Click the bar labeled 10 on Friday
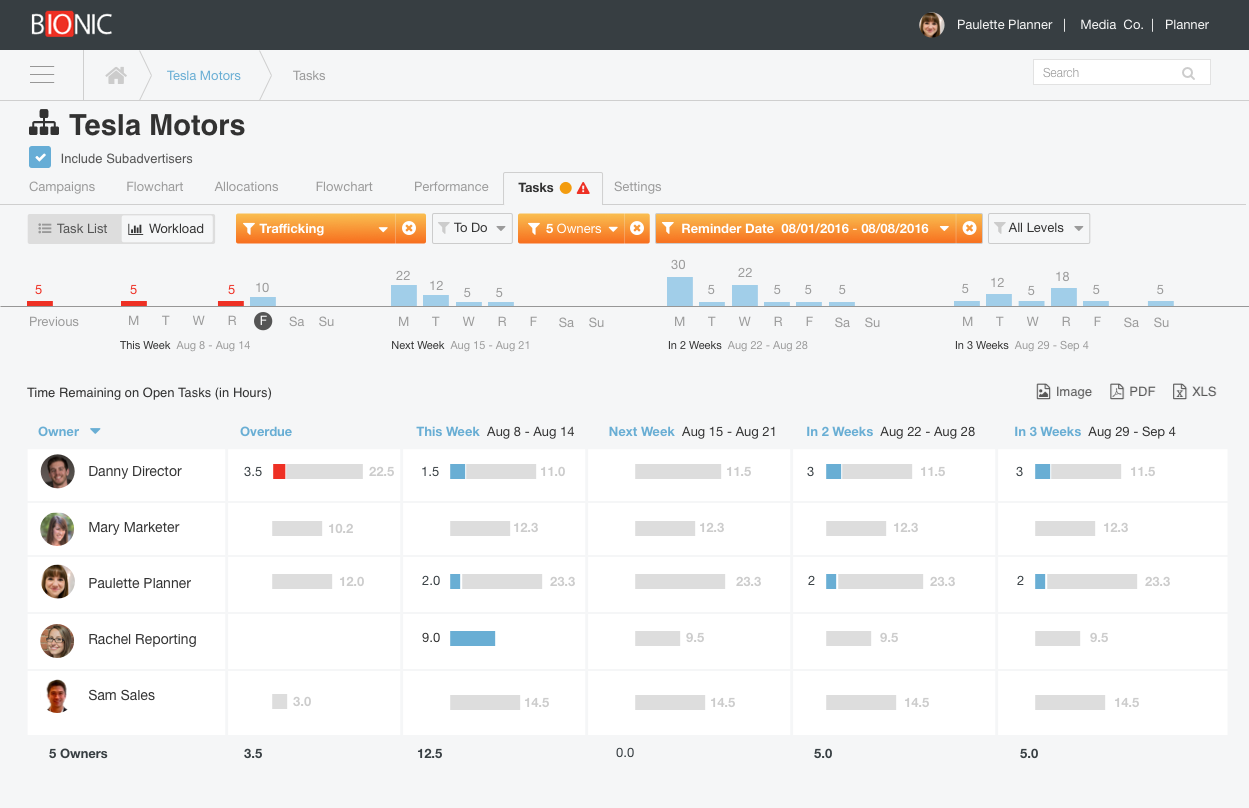 263,301
